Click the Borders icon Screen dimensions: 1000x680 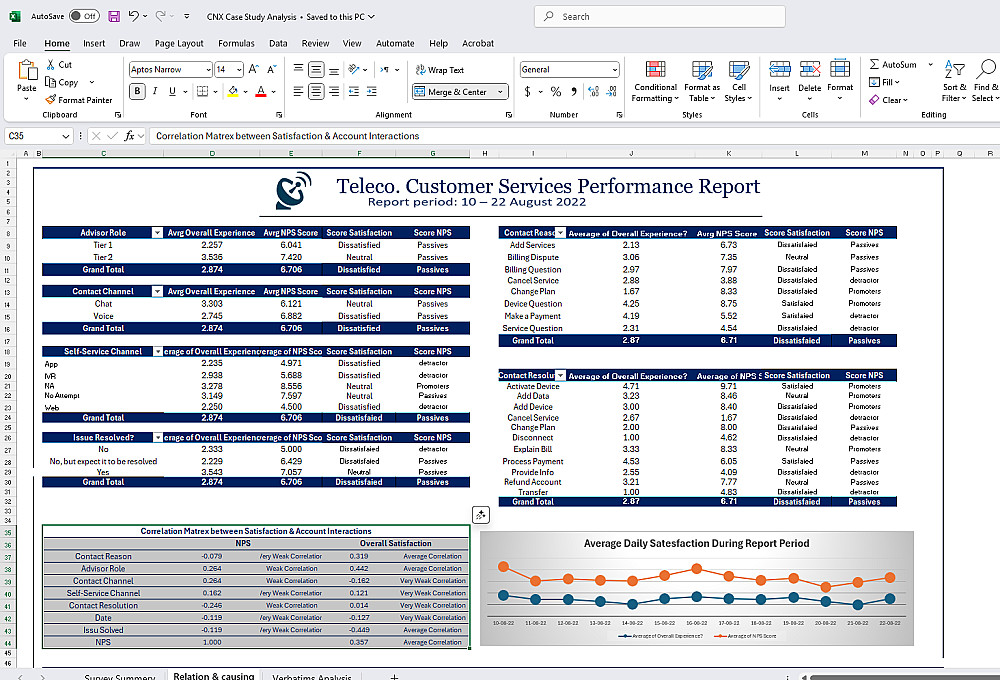(x=202, y=91)
